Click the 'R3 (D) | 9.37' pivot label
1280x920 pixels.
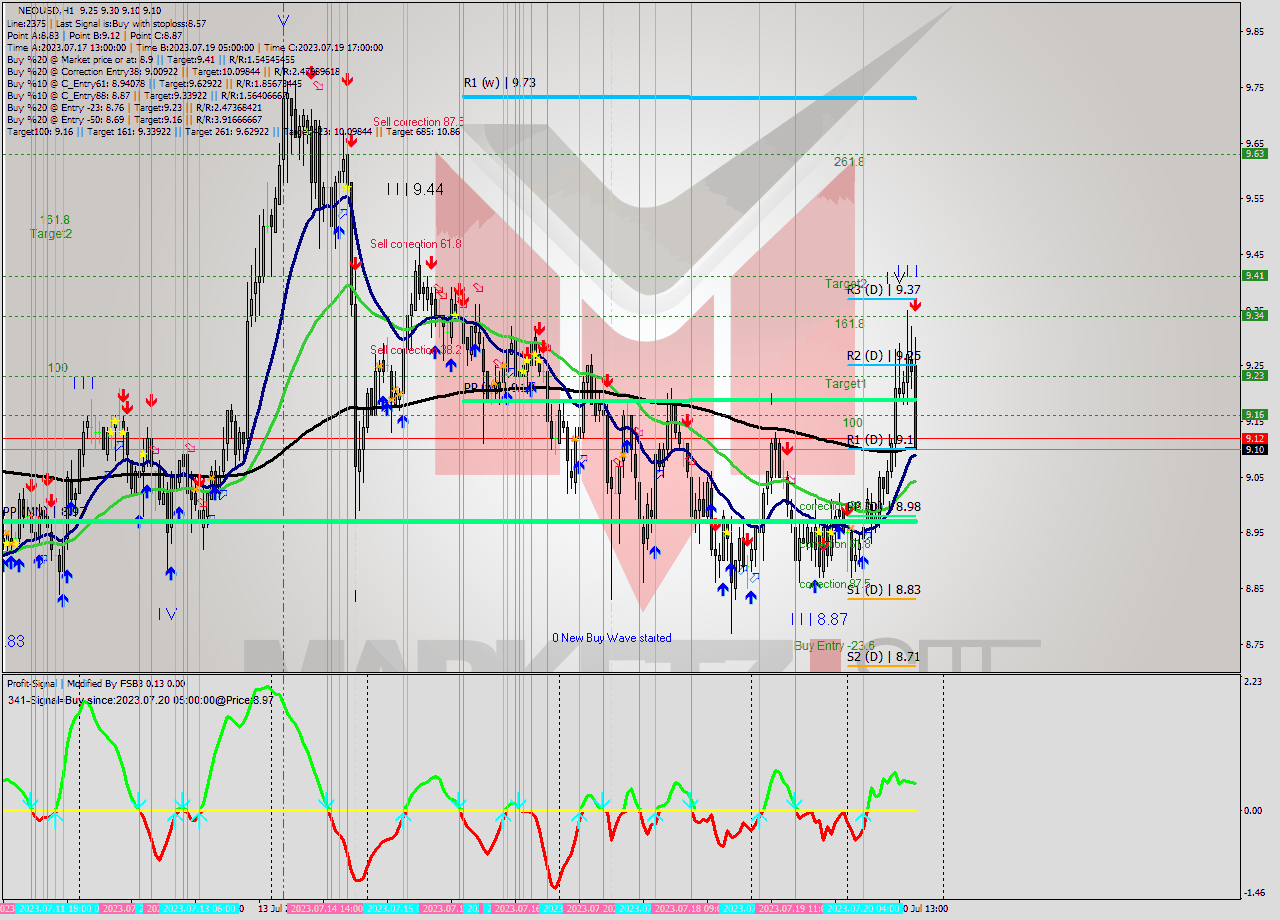[x=883, y=289]
